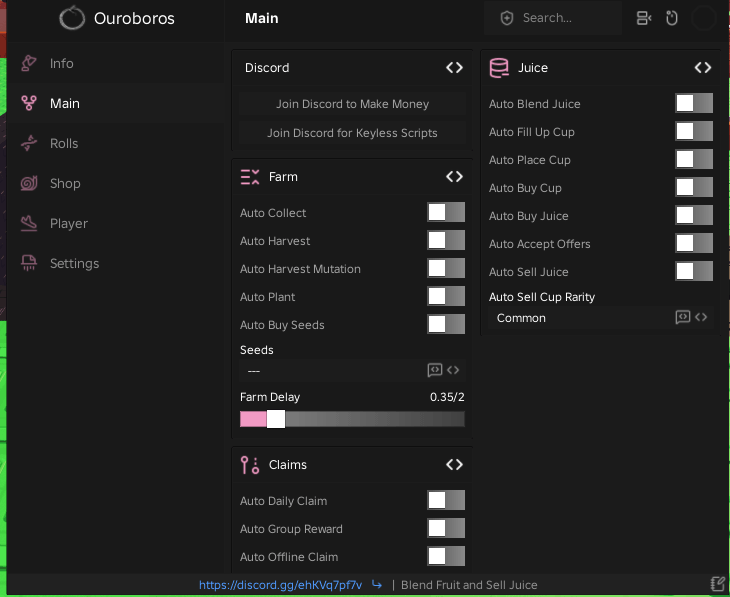Enable Auto Buy Cup
Viewport: 730px width, 597px height.
click(694, 187)
